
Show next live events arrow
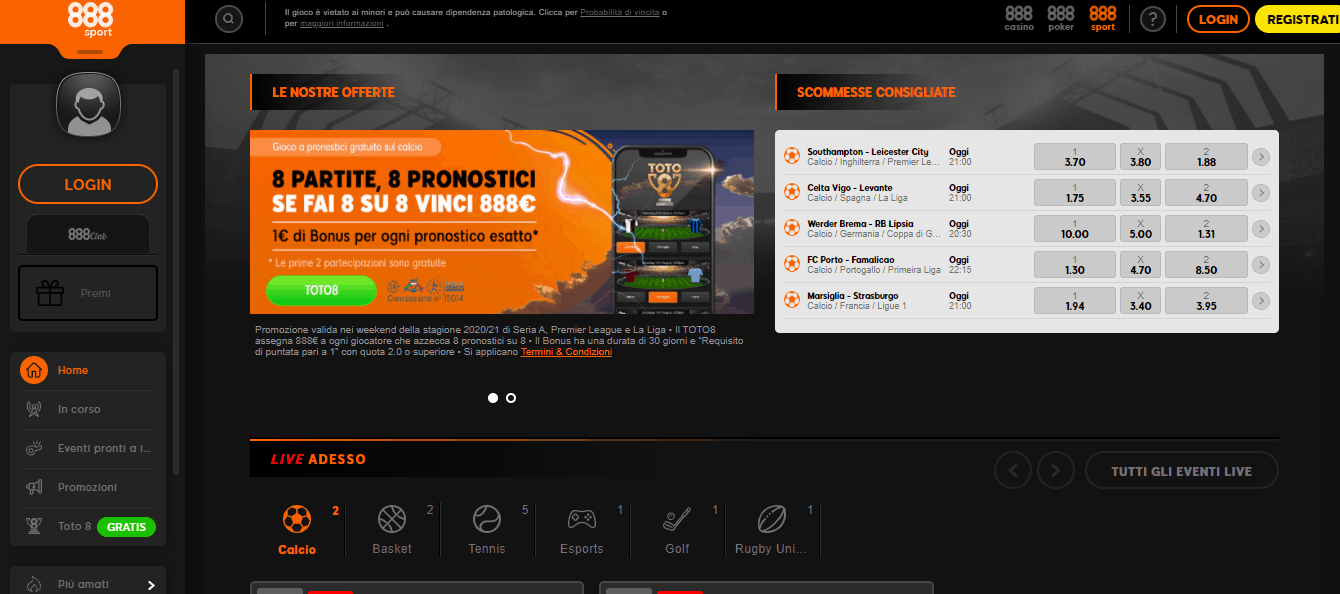coord(1056,470)
